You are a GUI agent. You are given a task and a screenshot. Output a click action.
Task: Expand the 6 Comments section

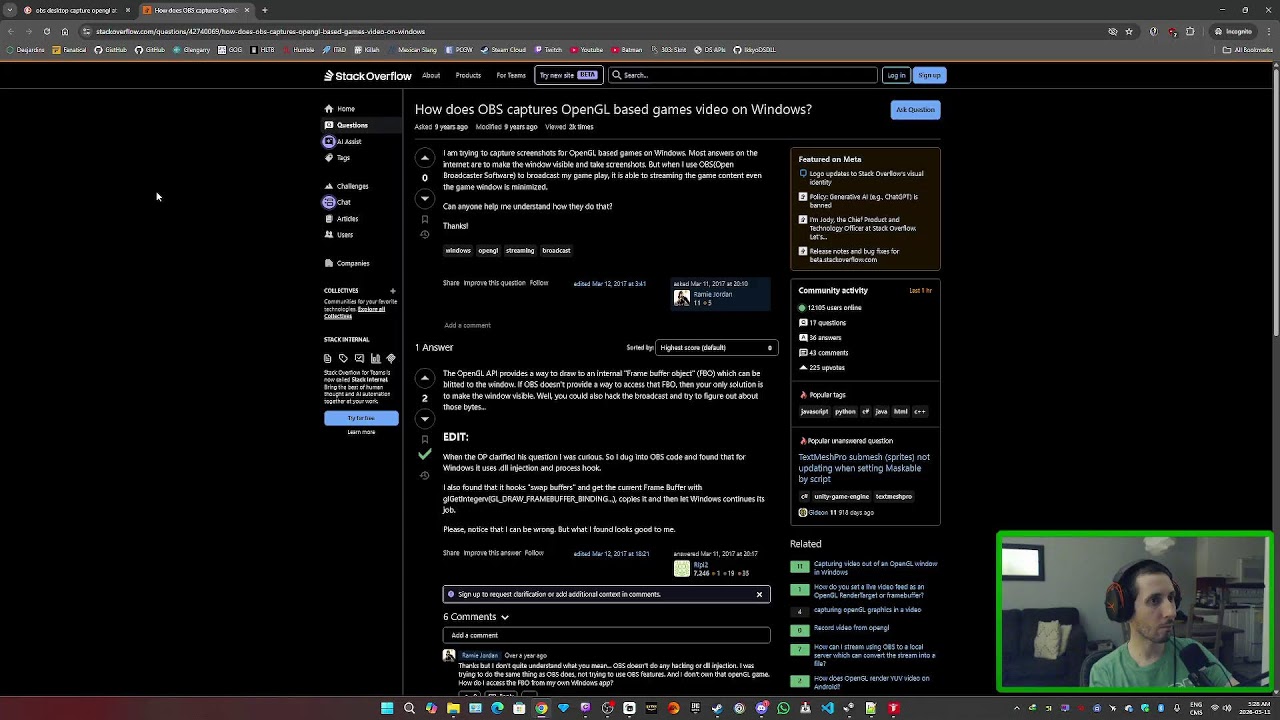point(476,617)
